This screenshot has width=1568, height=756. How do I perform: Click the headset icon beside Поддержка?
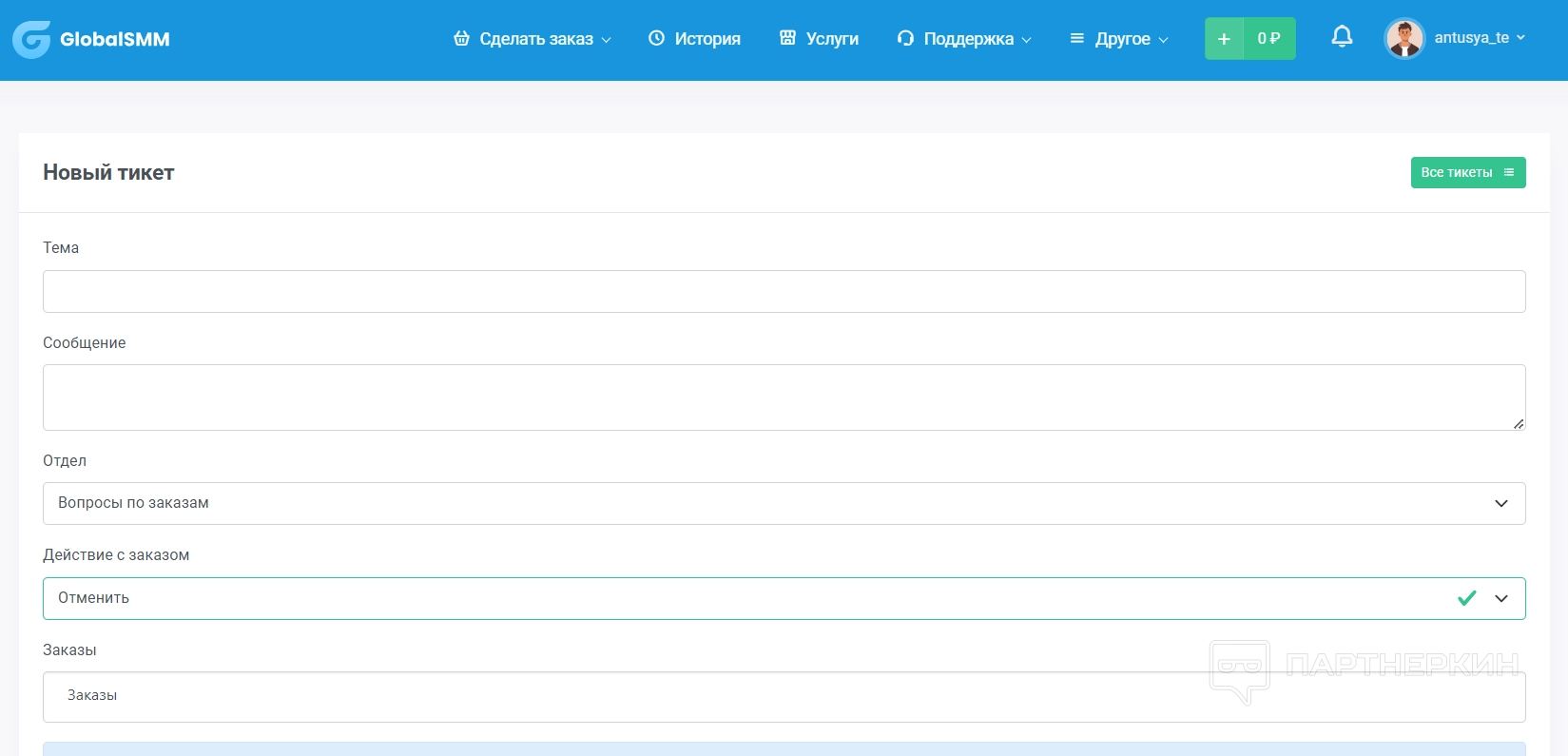[x=905, y=38]
